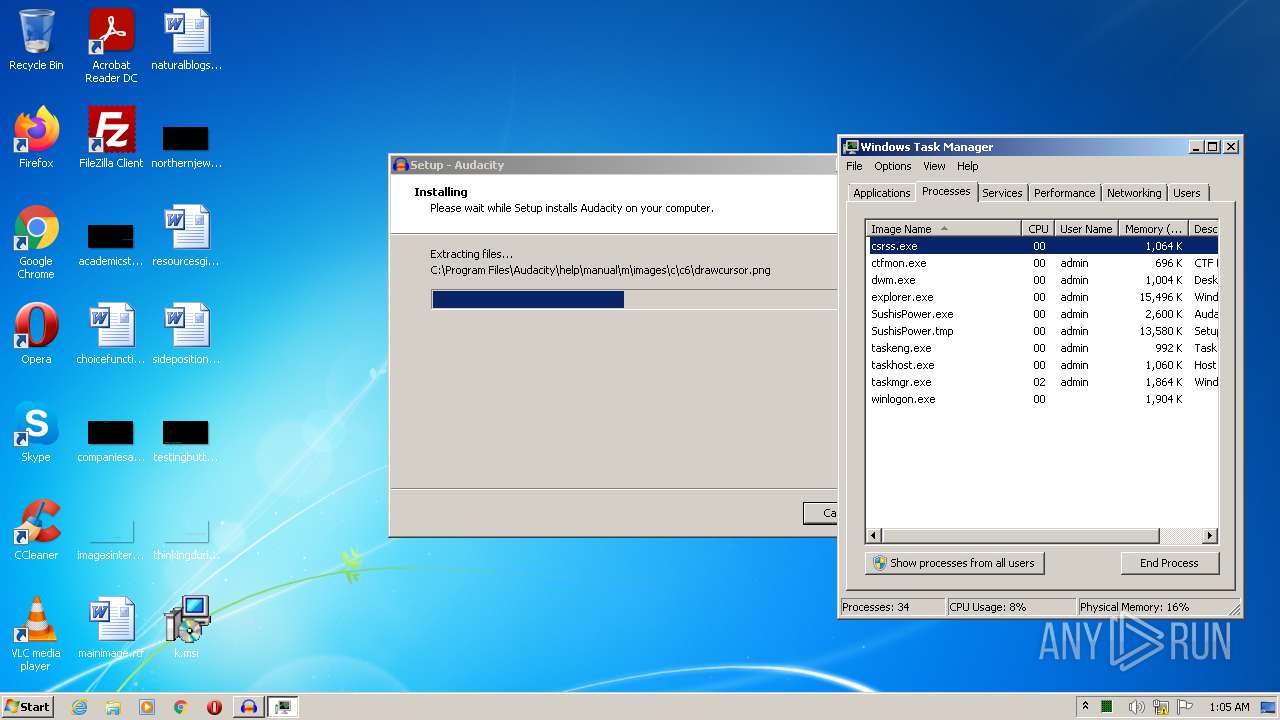Sort processes by Image Name column
This screenshot has width=1280, height=720.
(x=943, y=229)
